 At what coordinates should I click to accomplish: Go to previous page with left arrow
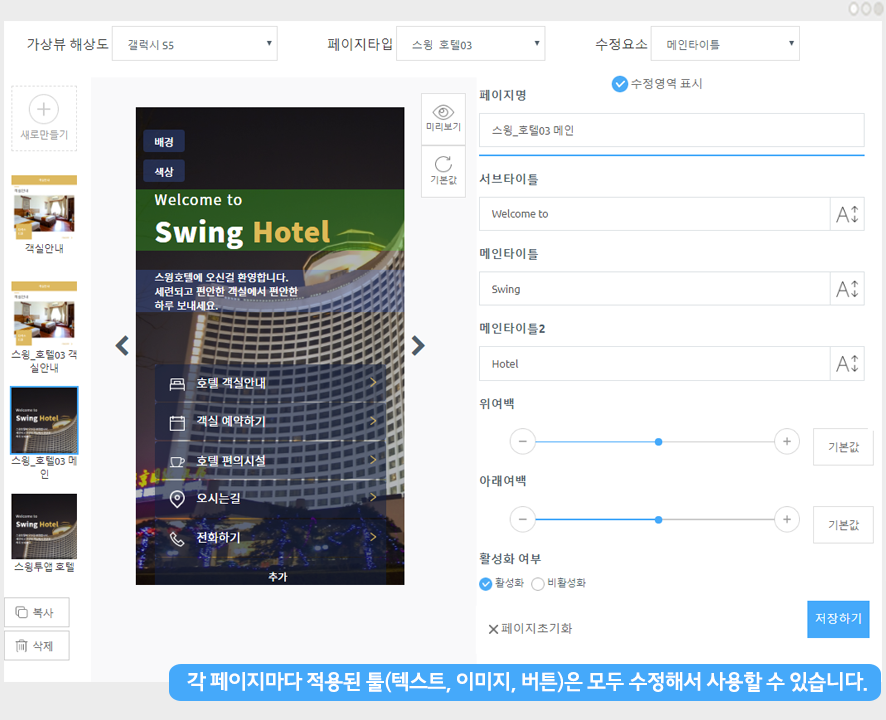coord(122,345)
